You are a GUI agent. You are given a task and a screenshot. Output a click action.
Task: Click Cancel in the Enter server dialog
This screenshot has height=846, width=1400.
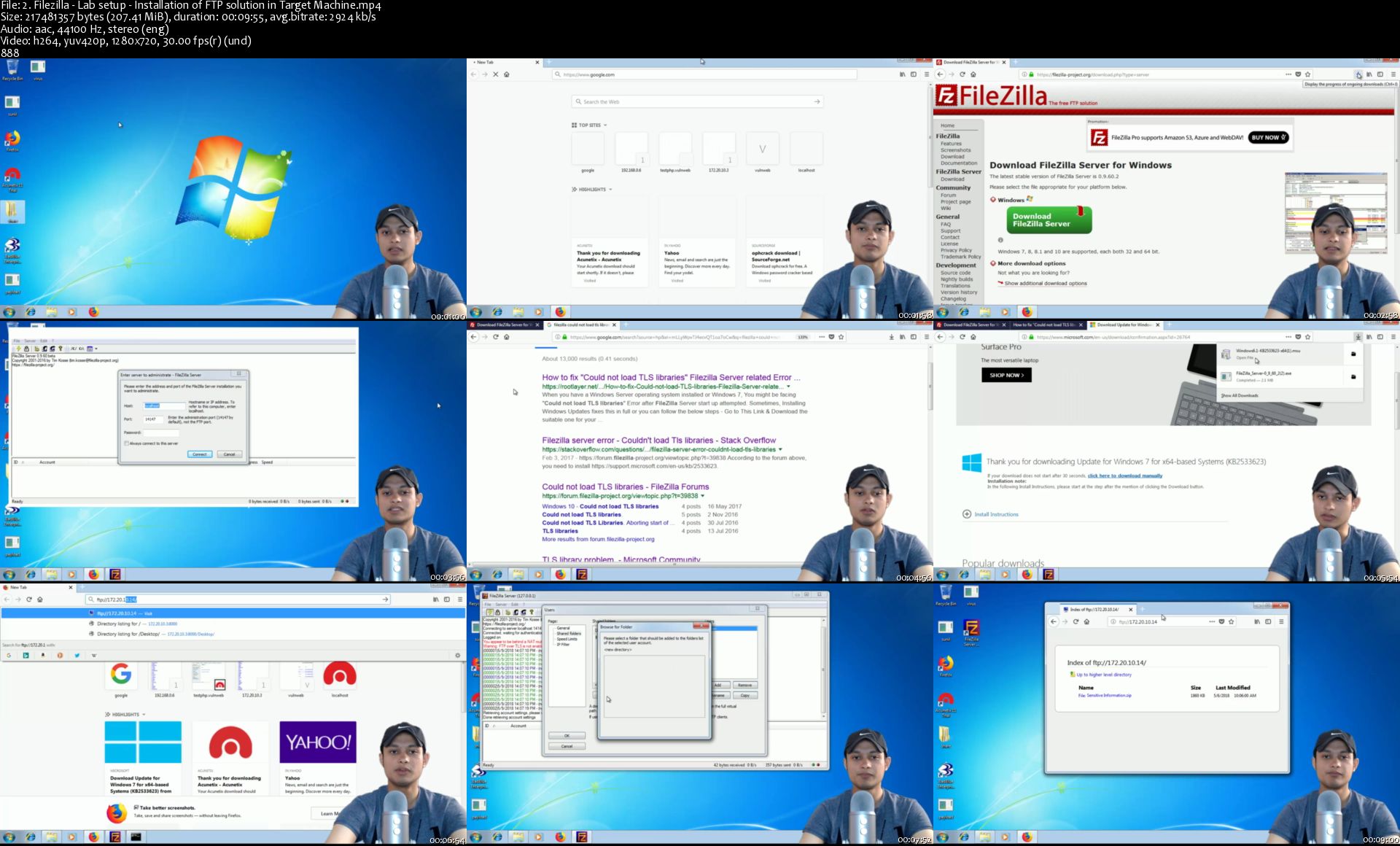click(229, 454)
